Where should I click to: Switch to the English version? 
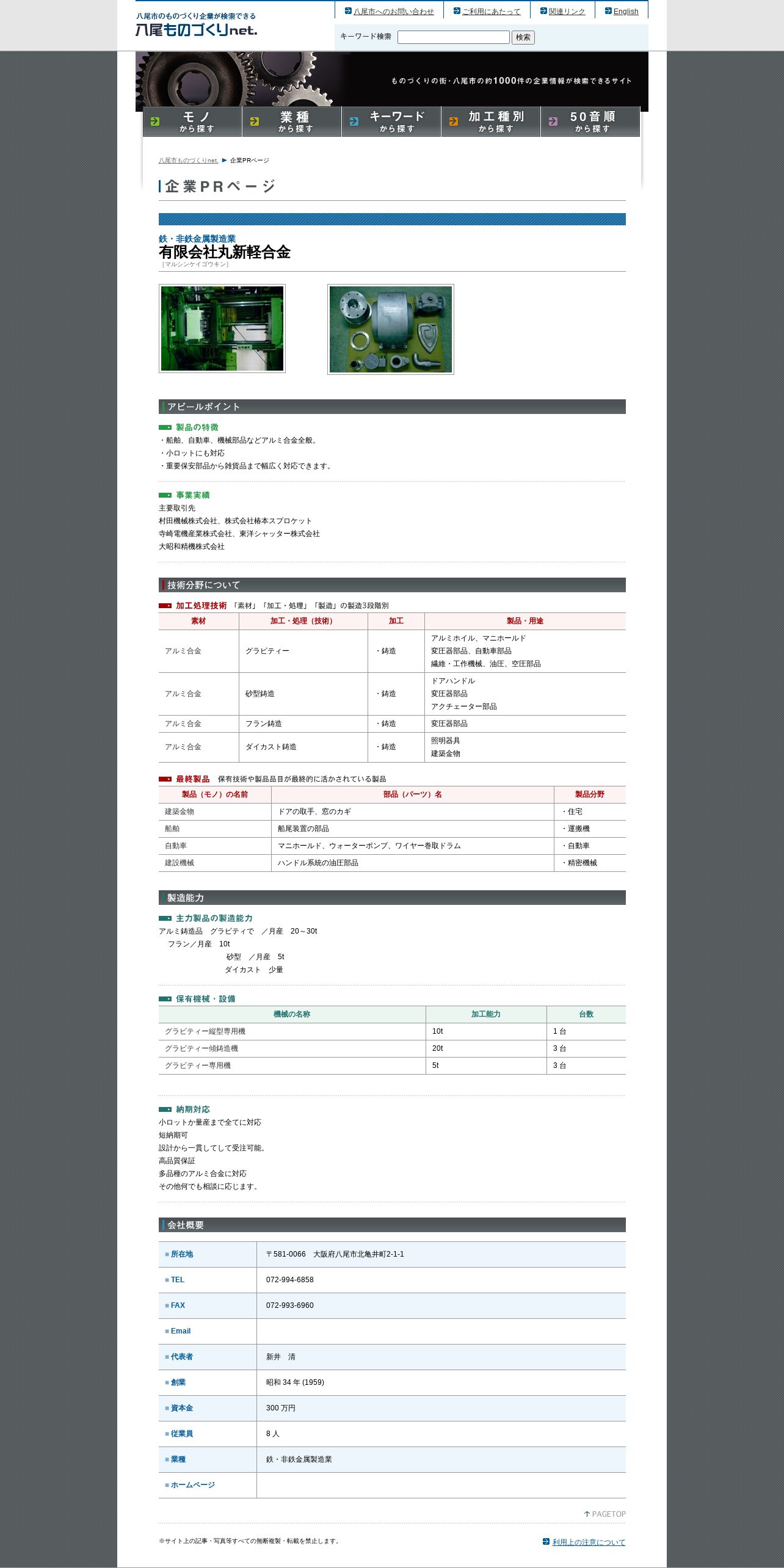click(626, 12)
